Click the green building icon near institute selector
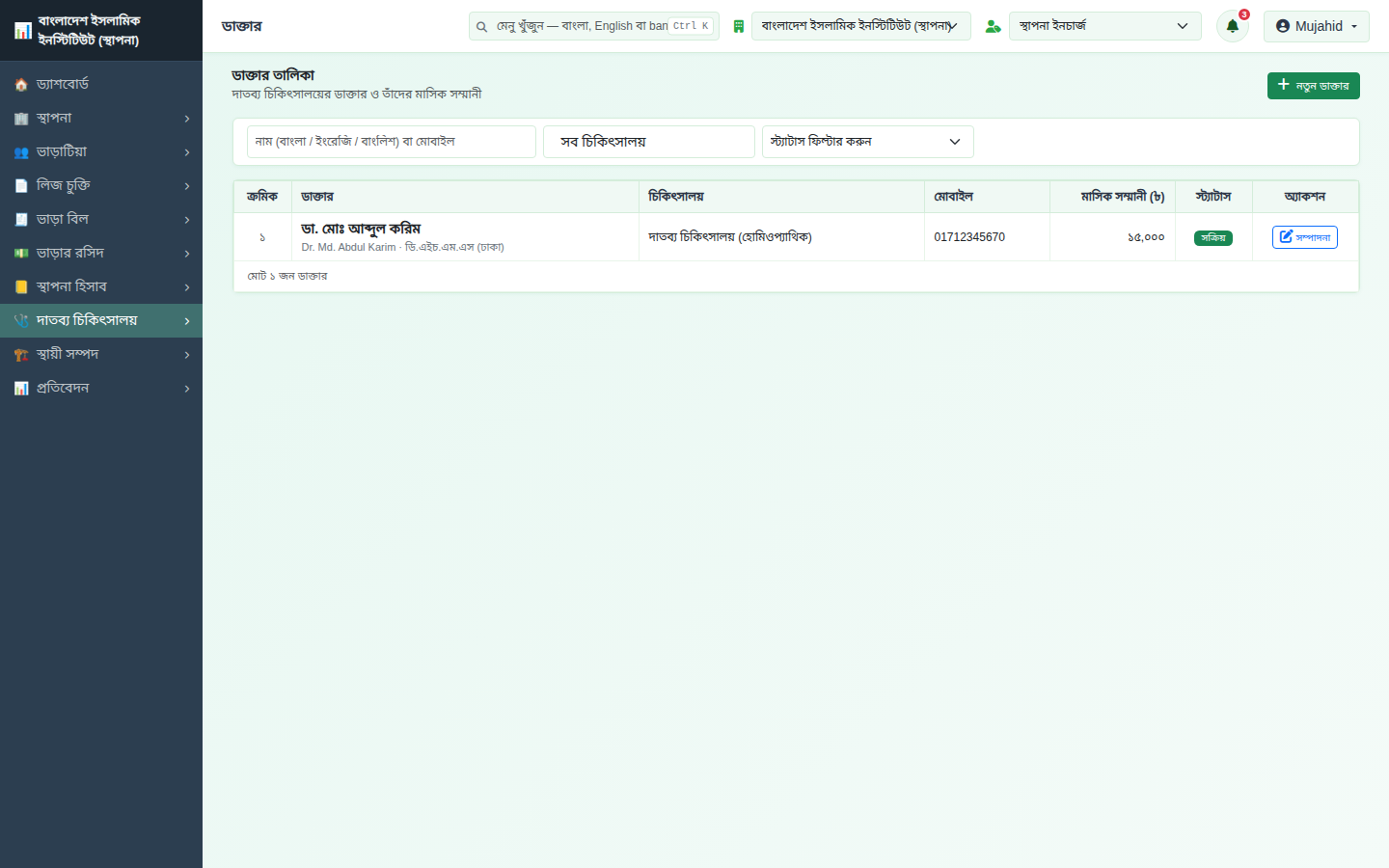 (739, 26)
